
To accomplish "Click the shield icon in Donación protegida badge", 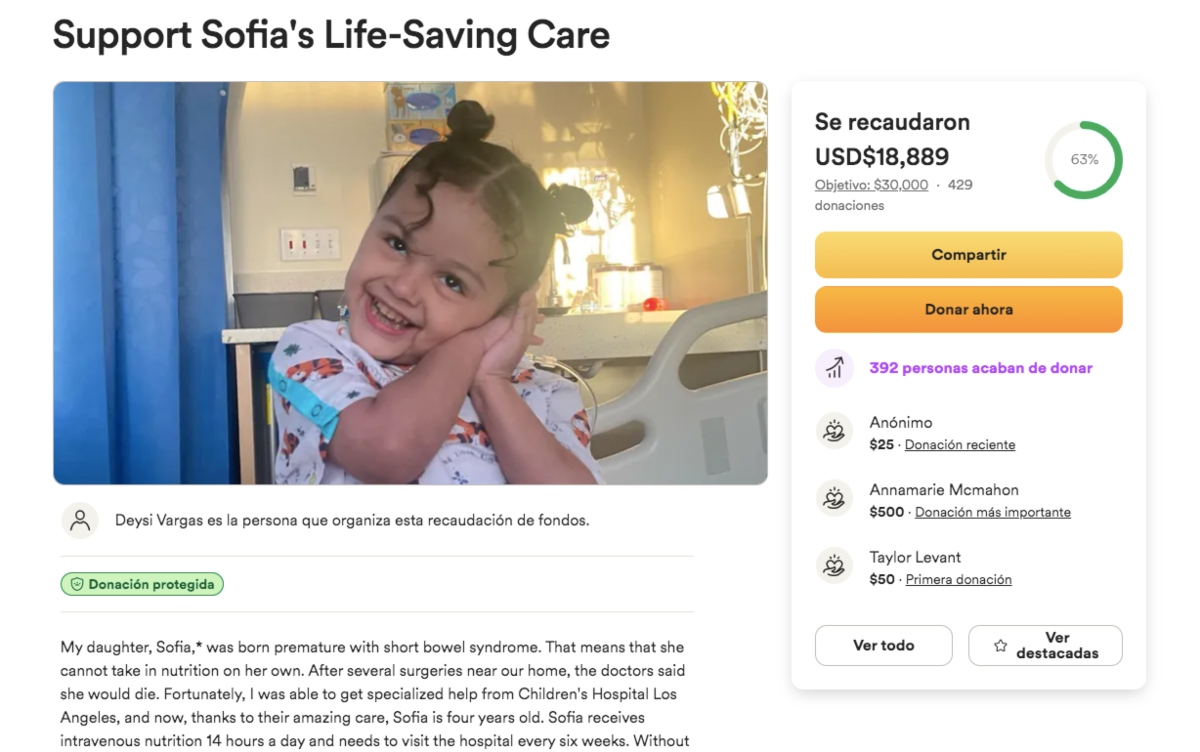I will coord(77,585).
